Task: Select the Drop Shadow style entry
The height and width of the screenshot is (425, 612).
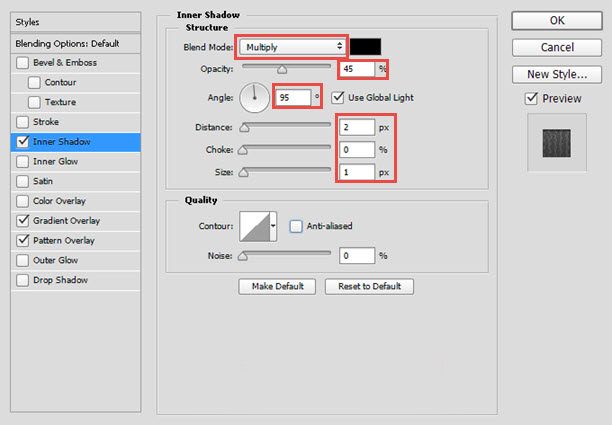Action: click(x=60, y=280)
